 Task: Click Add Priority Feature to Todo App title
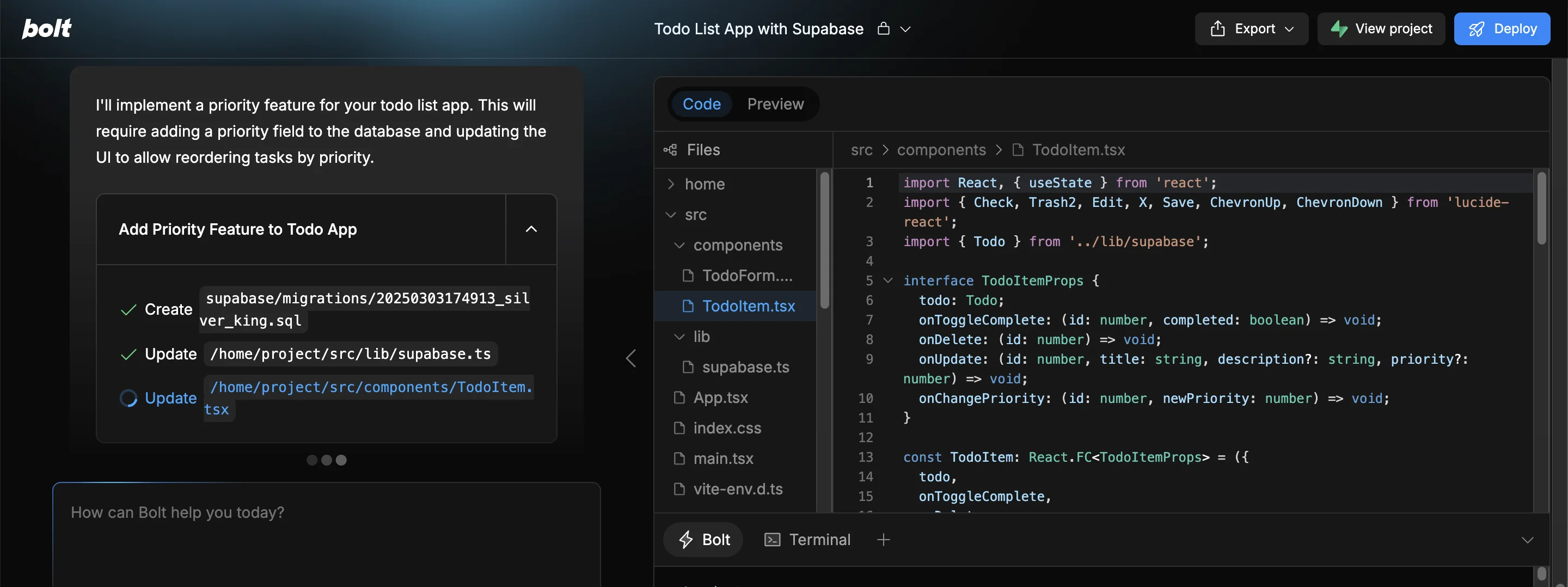point(237,229)
